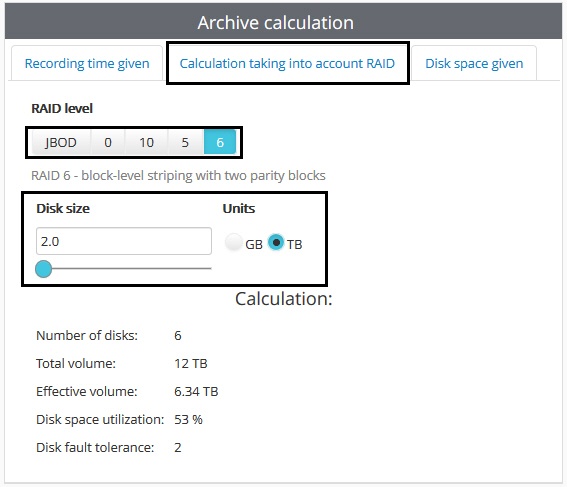Image resolution: width=567 pixels, height=487 pixels.
Task: Select JBOD as the RAID level
Action: [x=61, y=142]
